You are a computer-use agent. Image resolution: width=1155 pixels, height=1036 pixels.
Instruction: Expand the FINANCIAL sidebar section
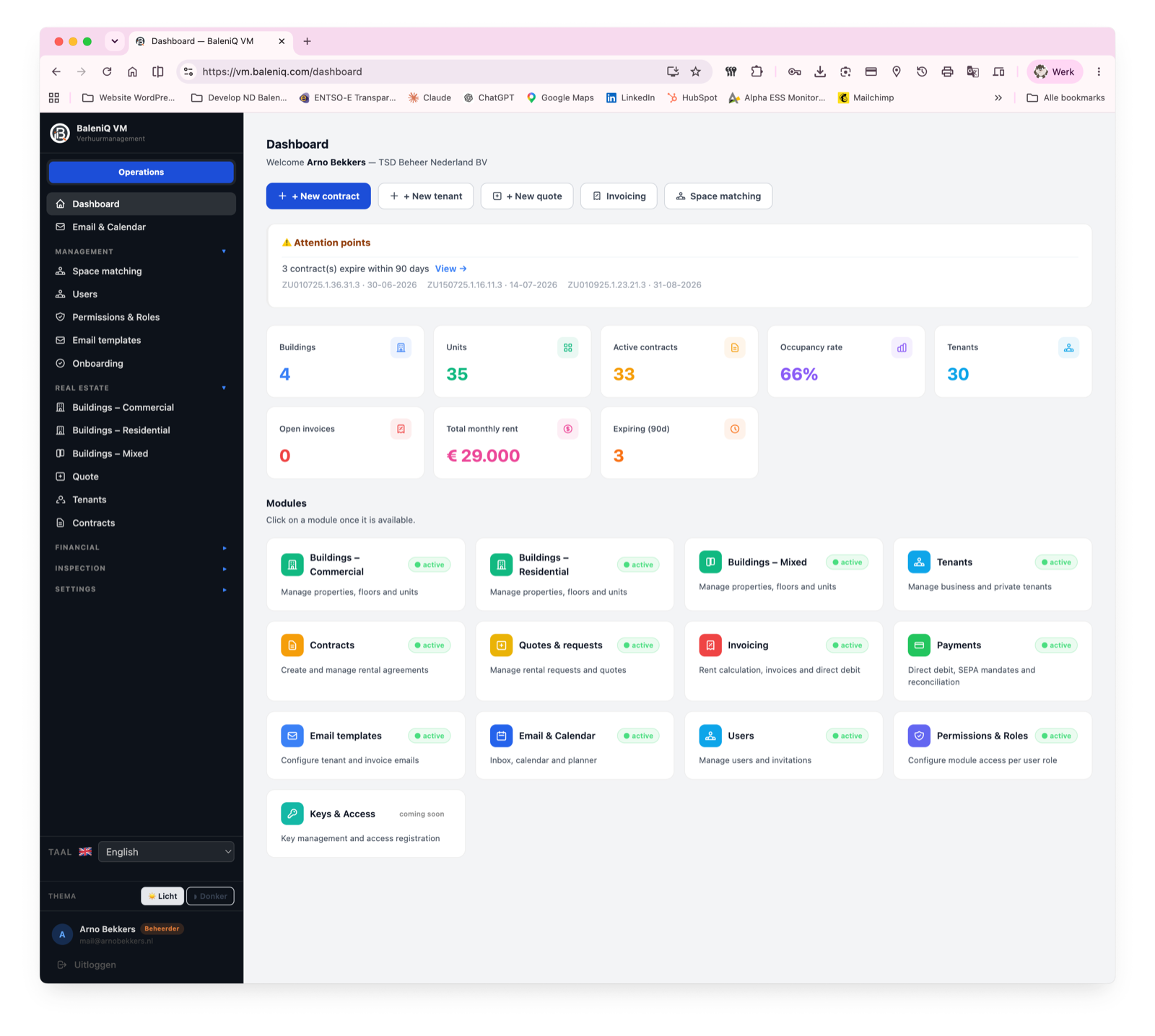coord(225,548)
